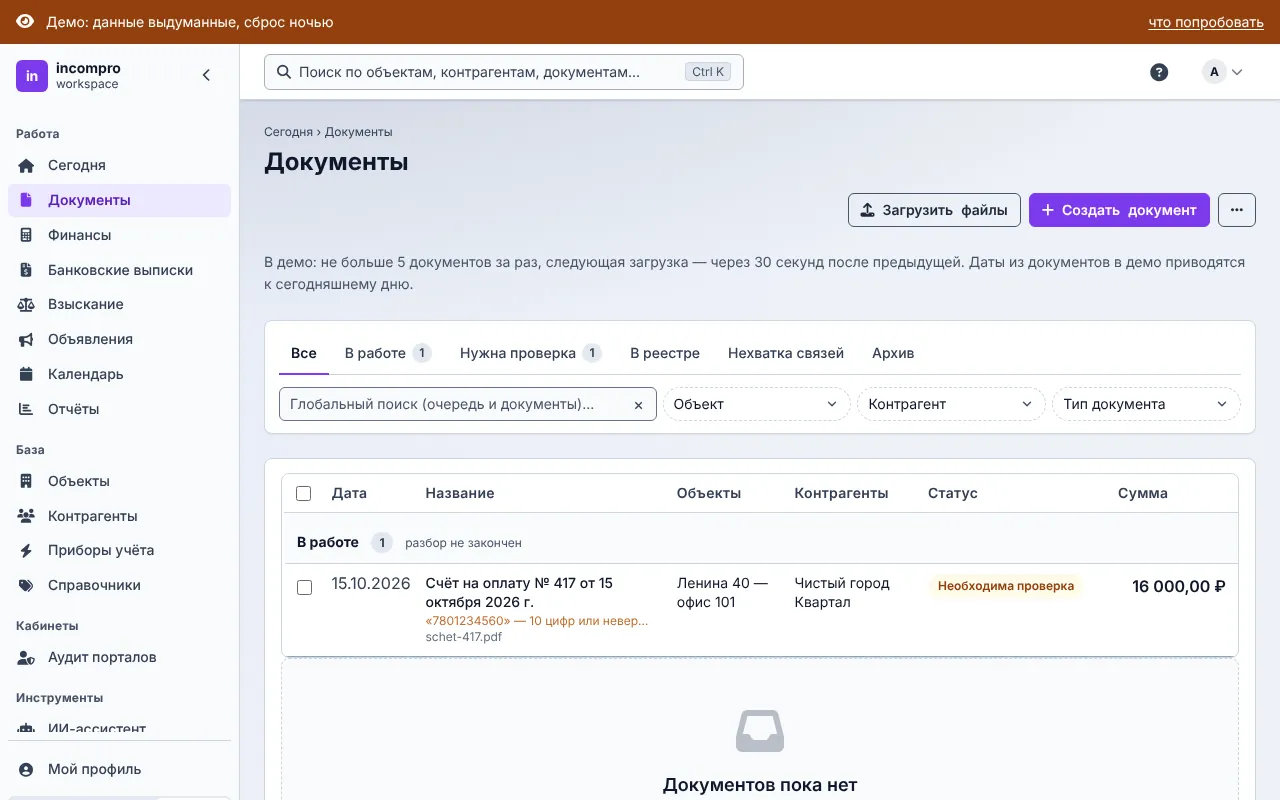Click the calculator icon next to Финансы
The width and height of the screenshot is (1280, 800).
(27, 235)
